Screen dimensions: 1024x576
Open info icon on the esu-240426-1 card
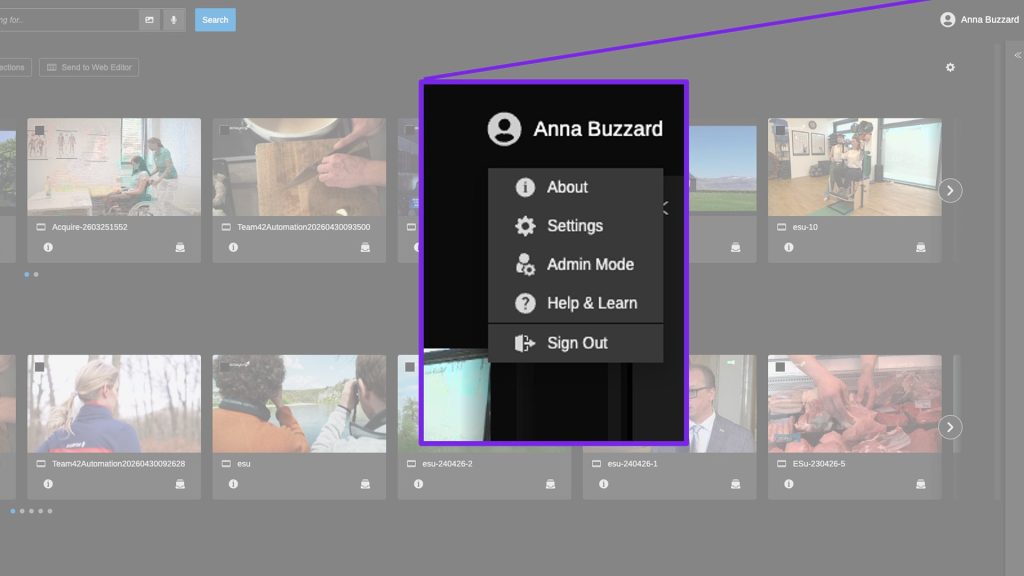coord(603,484)
